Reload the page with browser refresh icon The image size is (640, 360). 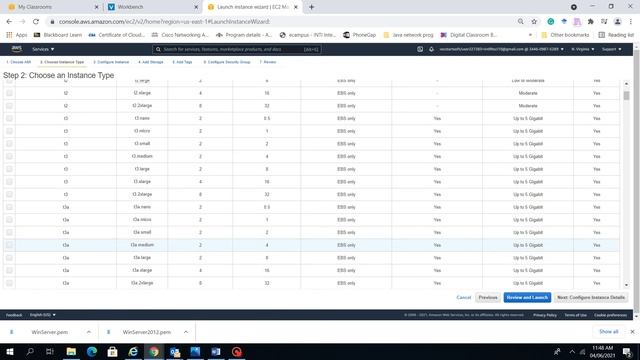[x=36, y=22]
